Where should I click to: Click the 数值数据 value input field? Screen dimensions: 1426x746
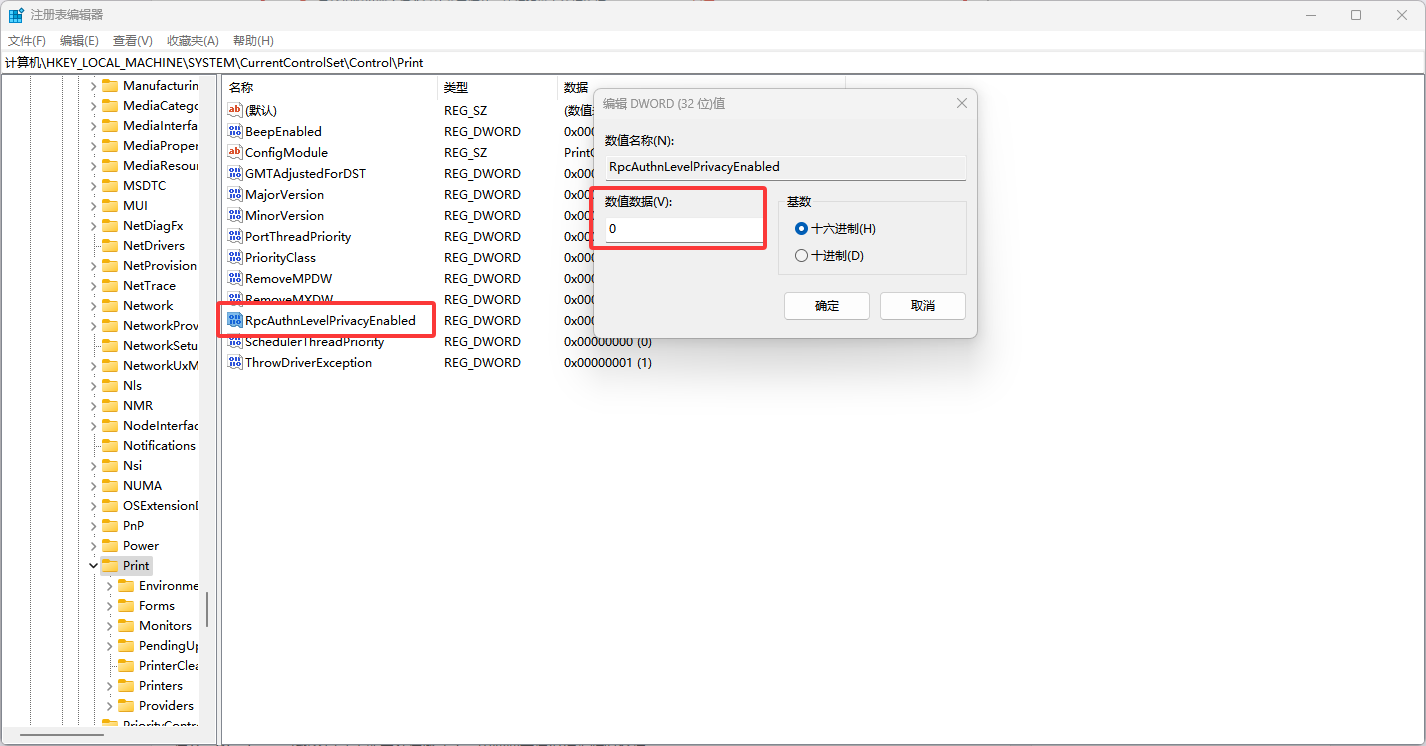pos(684,229)
